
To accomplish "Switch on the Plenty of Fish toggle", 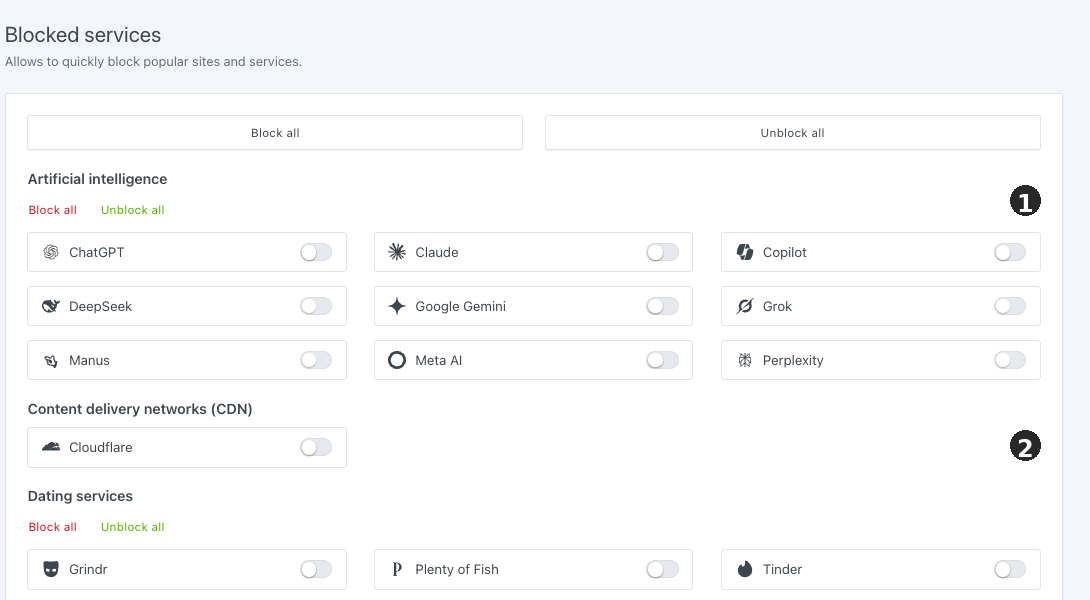I will coord(662,569).
